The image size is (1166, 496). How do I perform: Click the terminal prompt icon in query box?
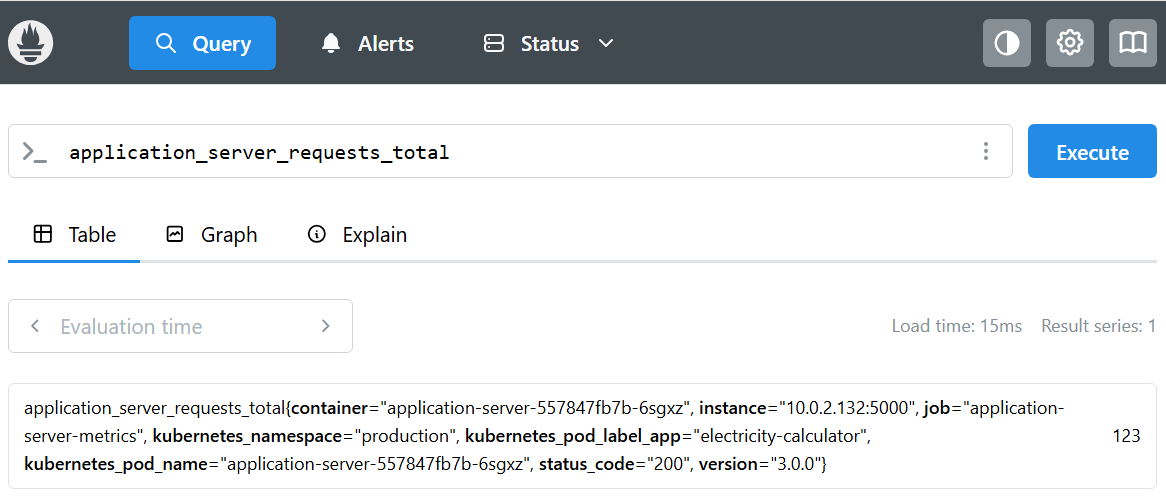click(34, 152)
